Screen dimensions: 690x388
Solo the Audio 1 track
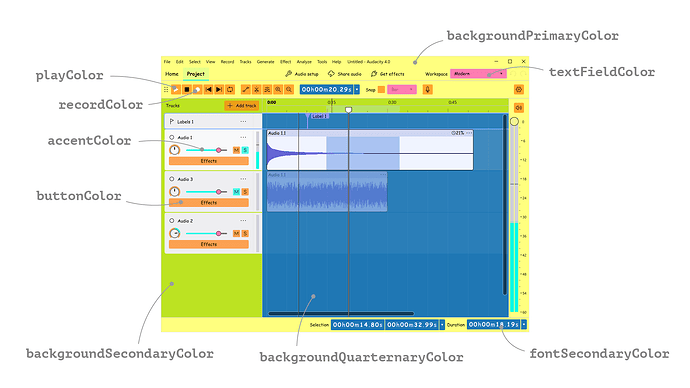(245, 150)
